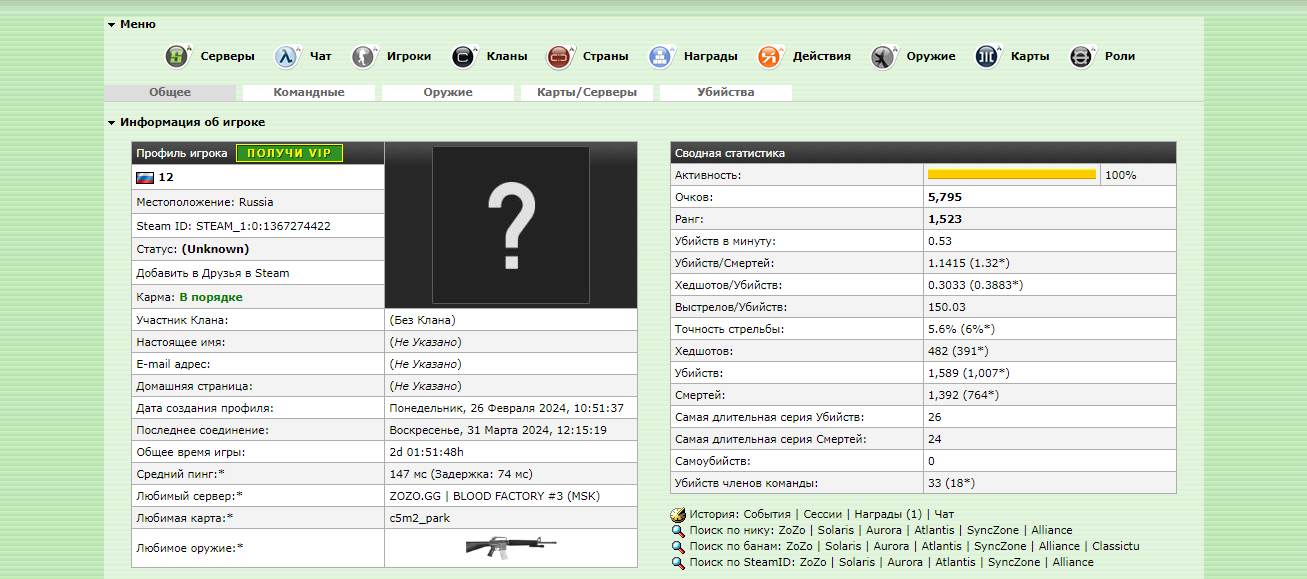Collapse the Меню section arrow
Image resolution: width=1307 pixels, height=579 pixels.
[x=111, y=24]
